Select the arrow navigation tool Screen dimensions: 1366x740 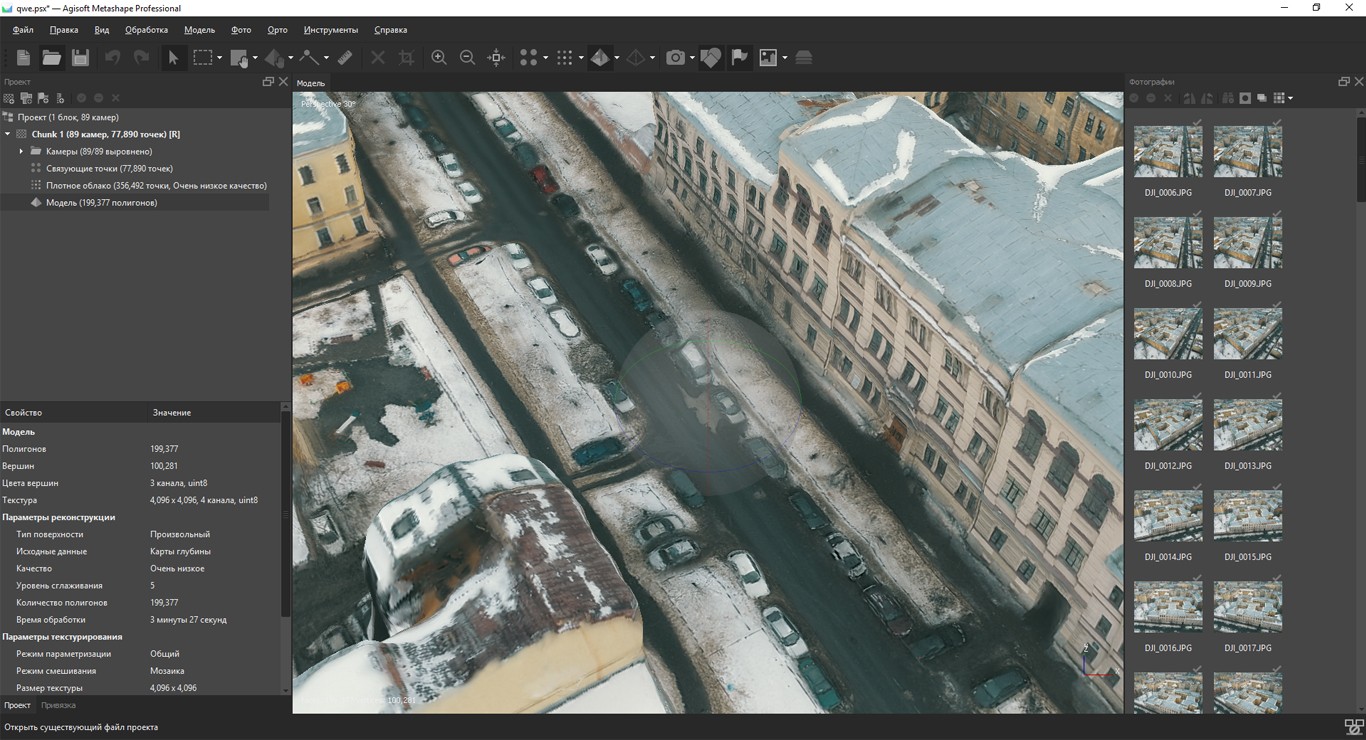173,58
